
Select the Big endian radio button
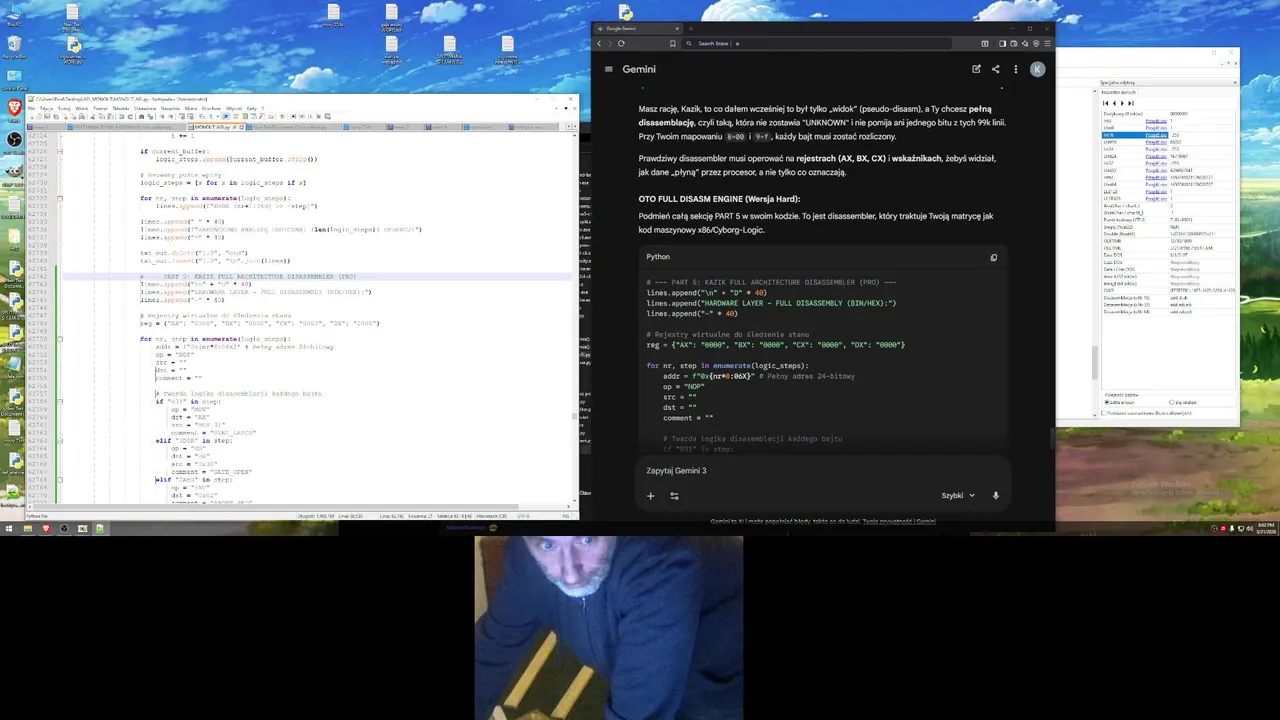coord(1182,402)
